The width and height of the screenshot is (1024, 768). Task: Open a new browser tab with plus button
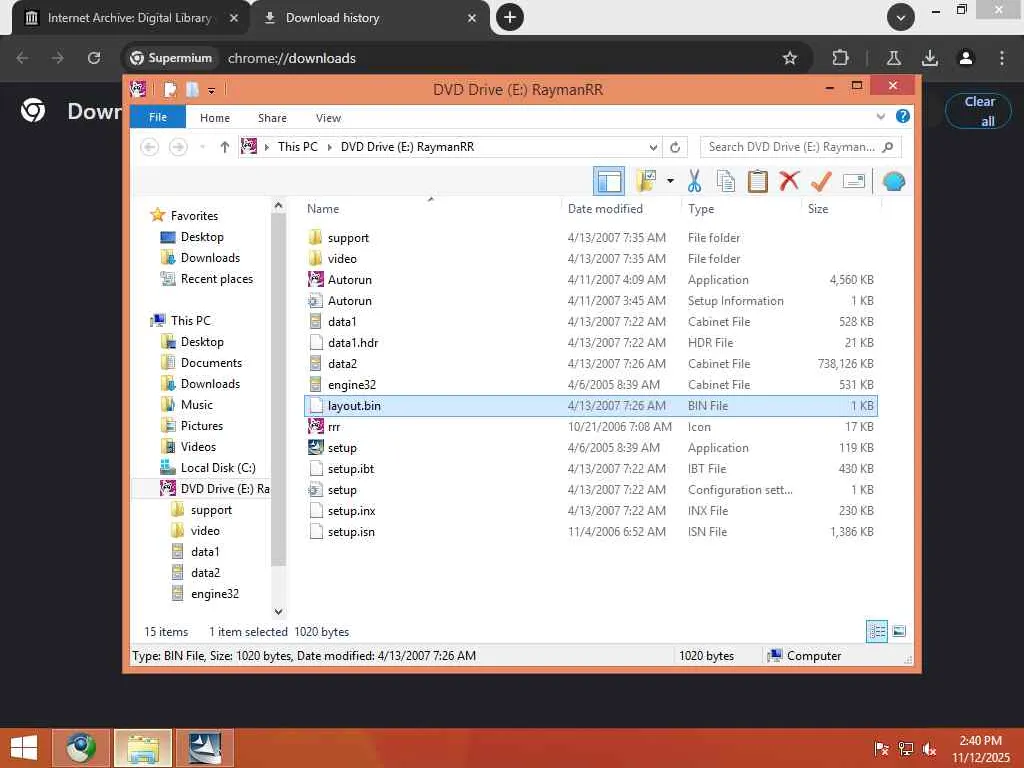[x=510, y=18]
